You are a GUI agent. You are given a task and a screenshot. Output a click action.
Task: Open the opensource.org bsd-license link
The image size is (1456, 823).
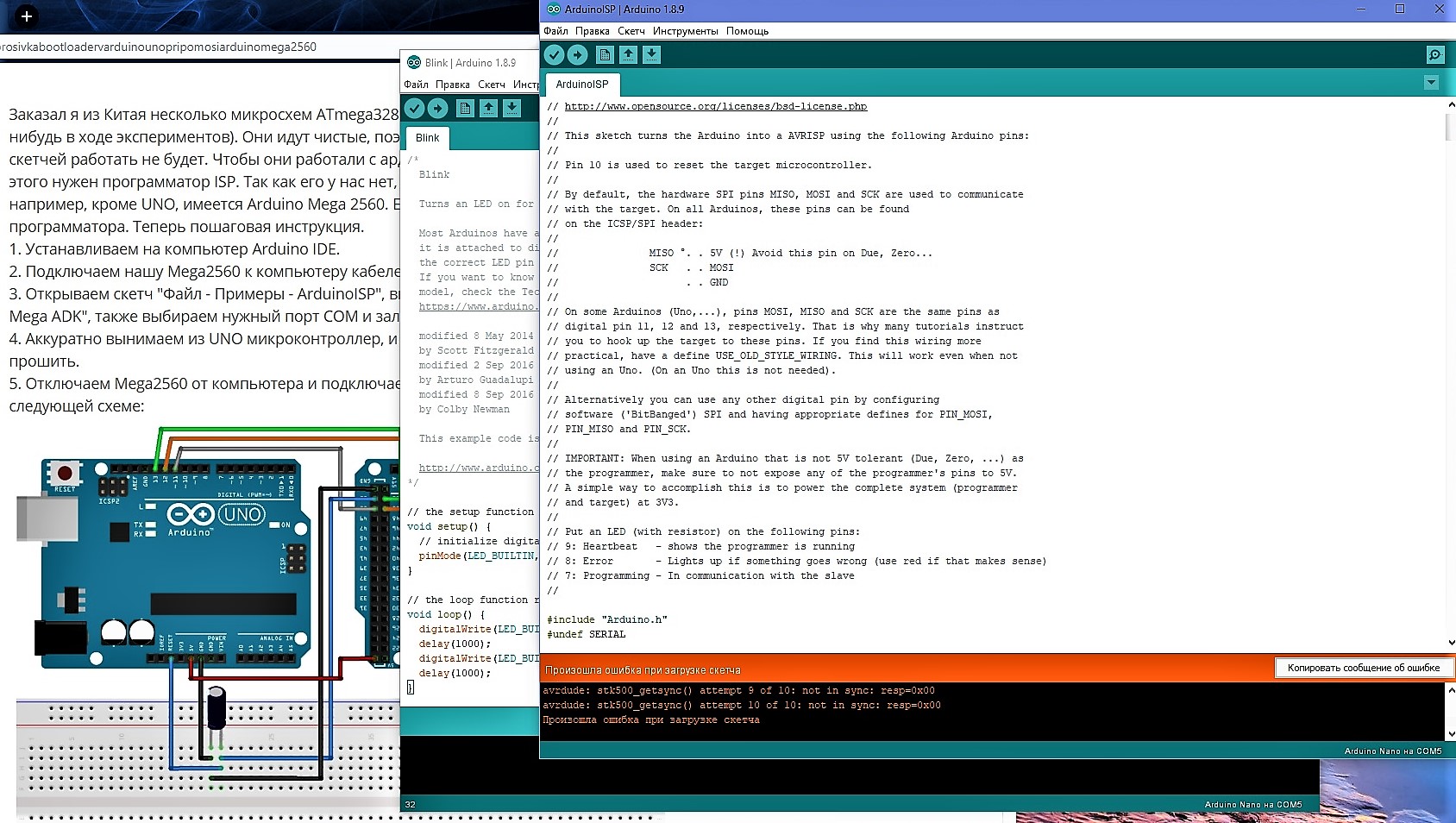(716, 107)
